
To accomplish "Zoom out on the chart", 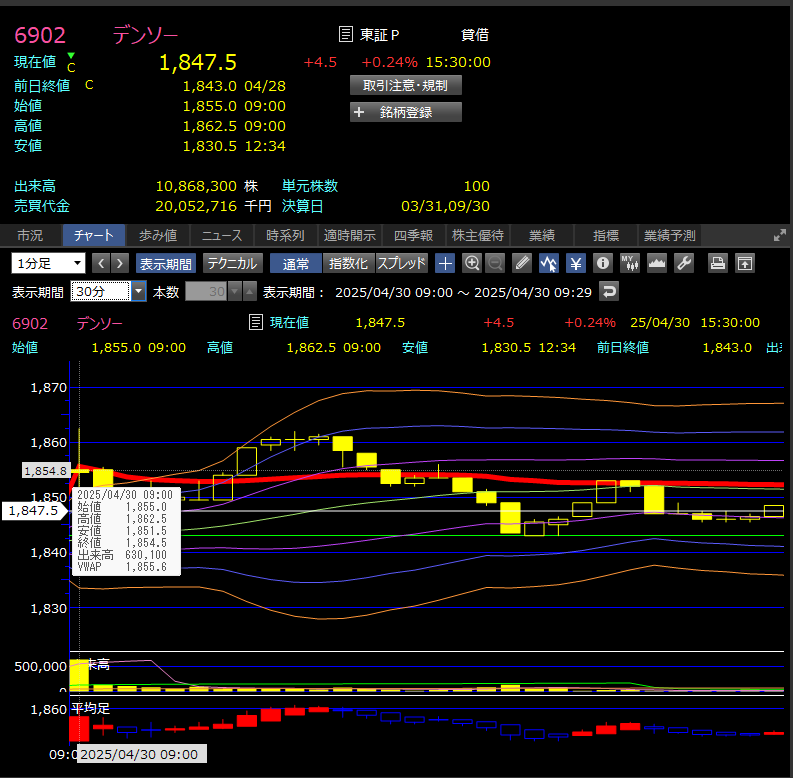I will click(x=495, y=264).
